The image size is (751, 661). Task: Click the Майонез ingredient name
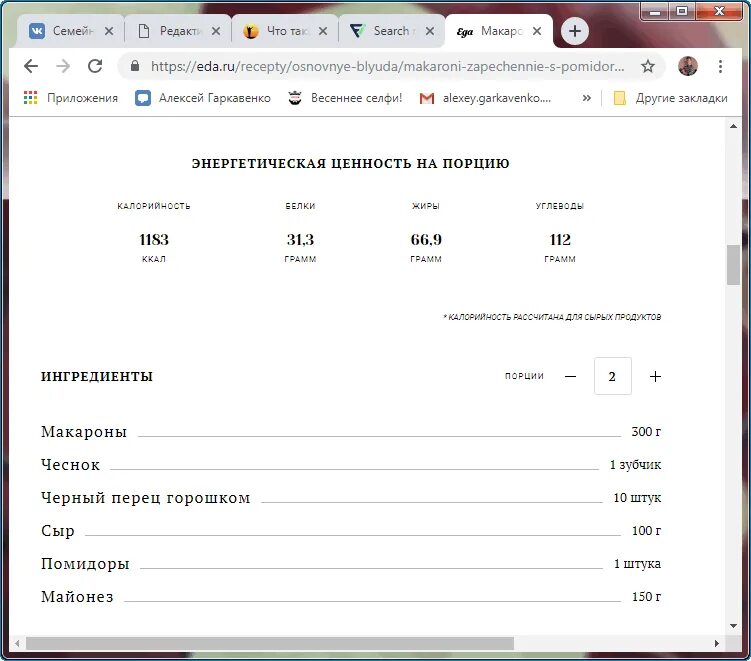[77, 597]
